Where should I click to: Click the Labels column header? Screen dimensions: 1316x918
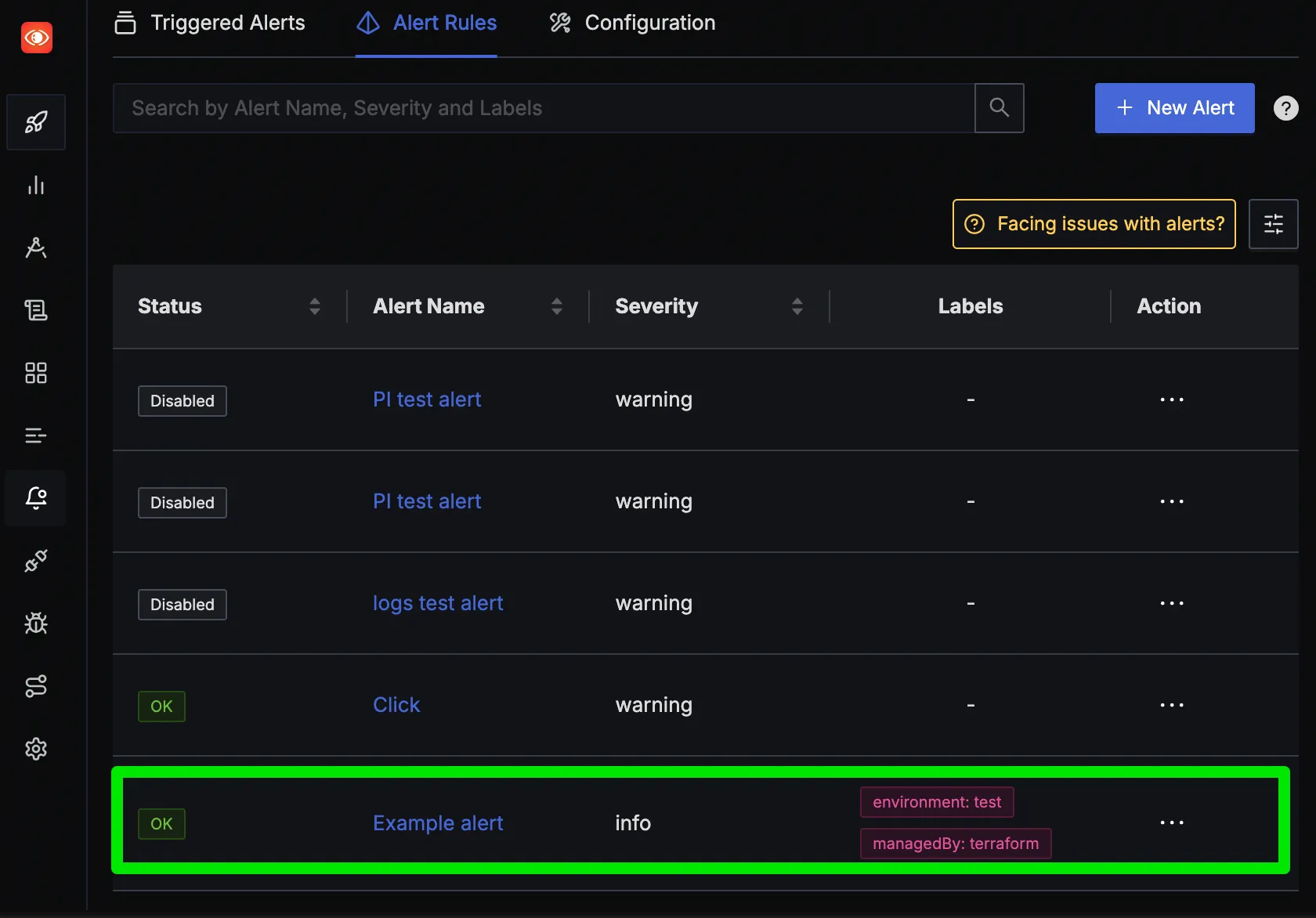971,306
